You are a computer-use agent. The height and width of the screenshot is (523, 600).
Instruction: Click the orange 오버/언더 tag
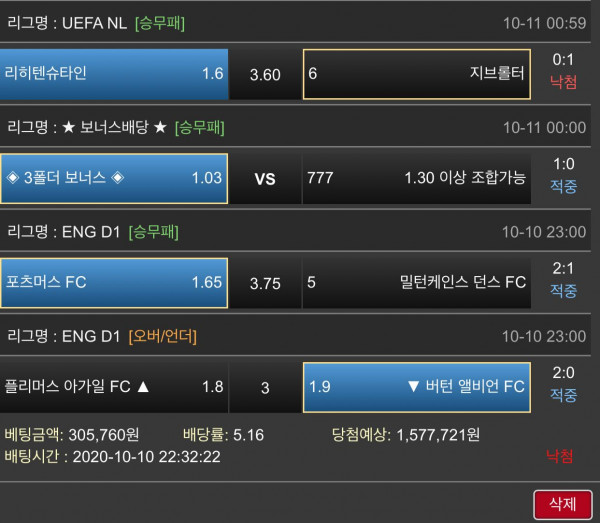(x=162, y=335)
